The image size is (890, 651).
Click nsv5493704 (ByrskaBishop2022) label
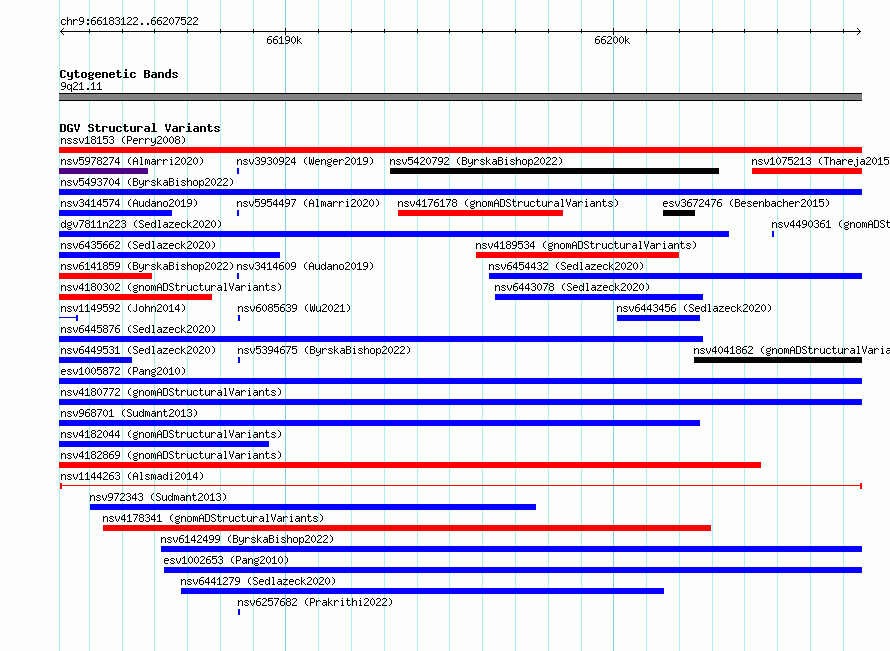pyautogui.click(x=147, y=182)
